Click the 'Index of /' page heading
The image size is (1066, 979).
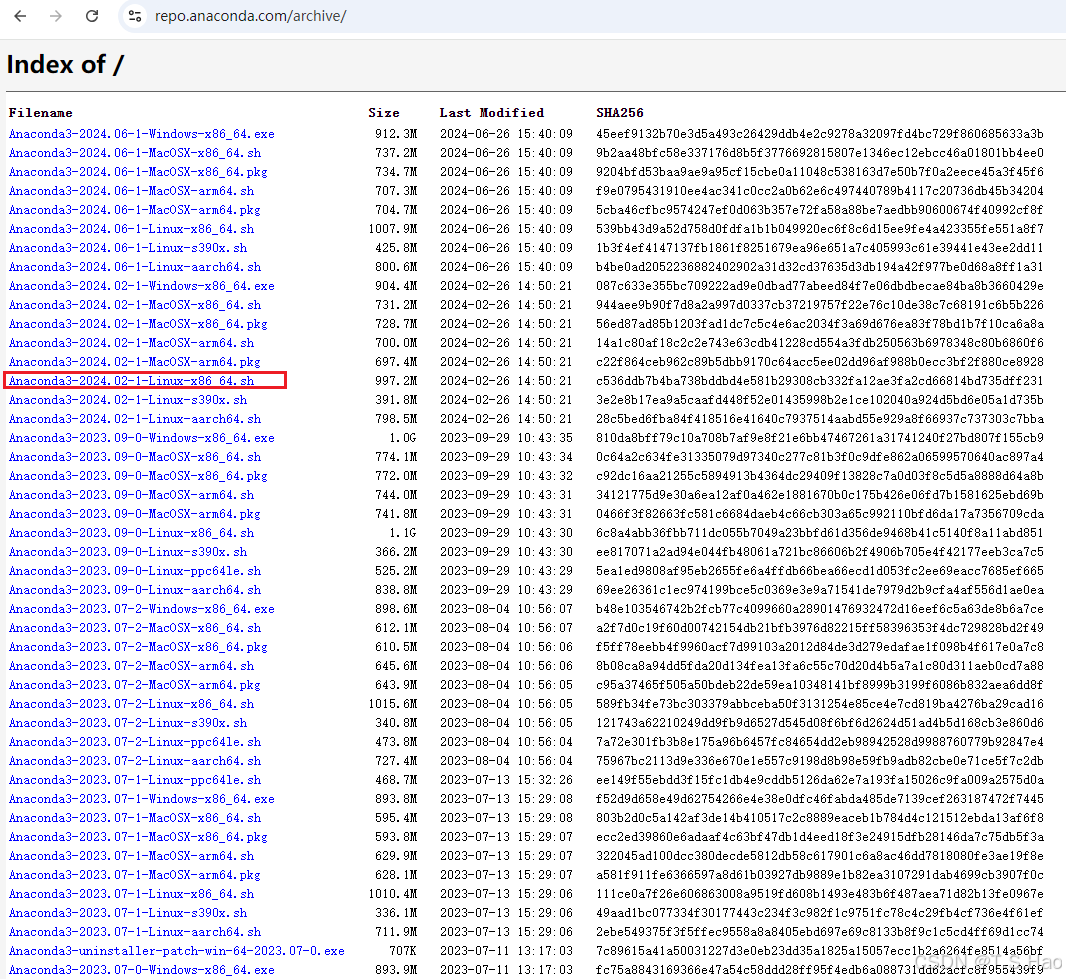[x=65, y=65]
